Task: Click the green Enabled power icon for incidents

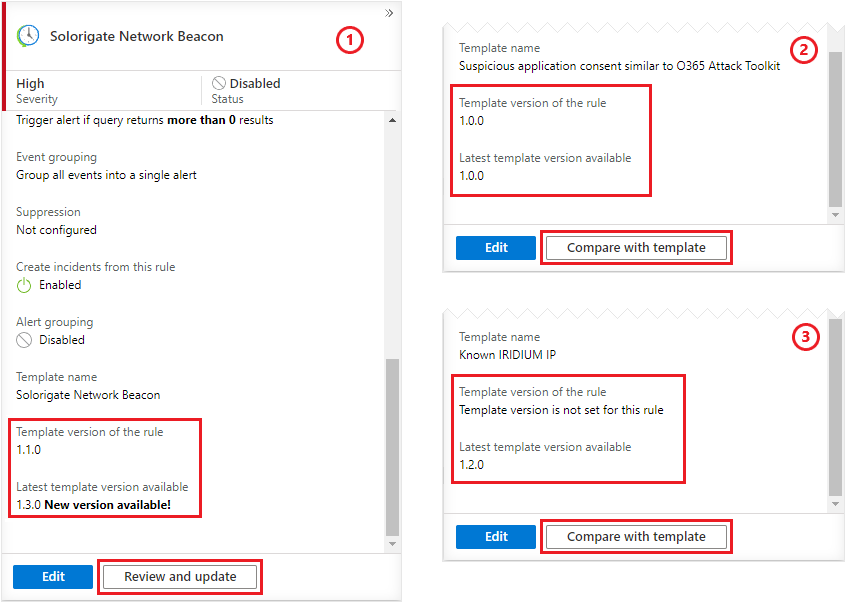Action: point(24,285)
